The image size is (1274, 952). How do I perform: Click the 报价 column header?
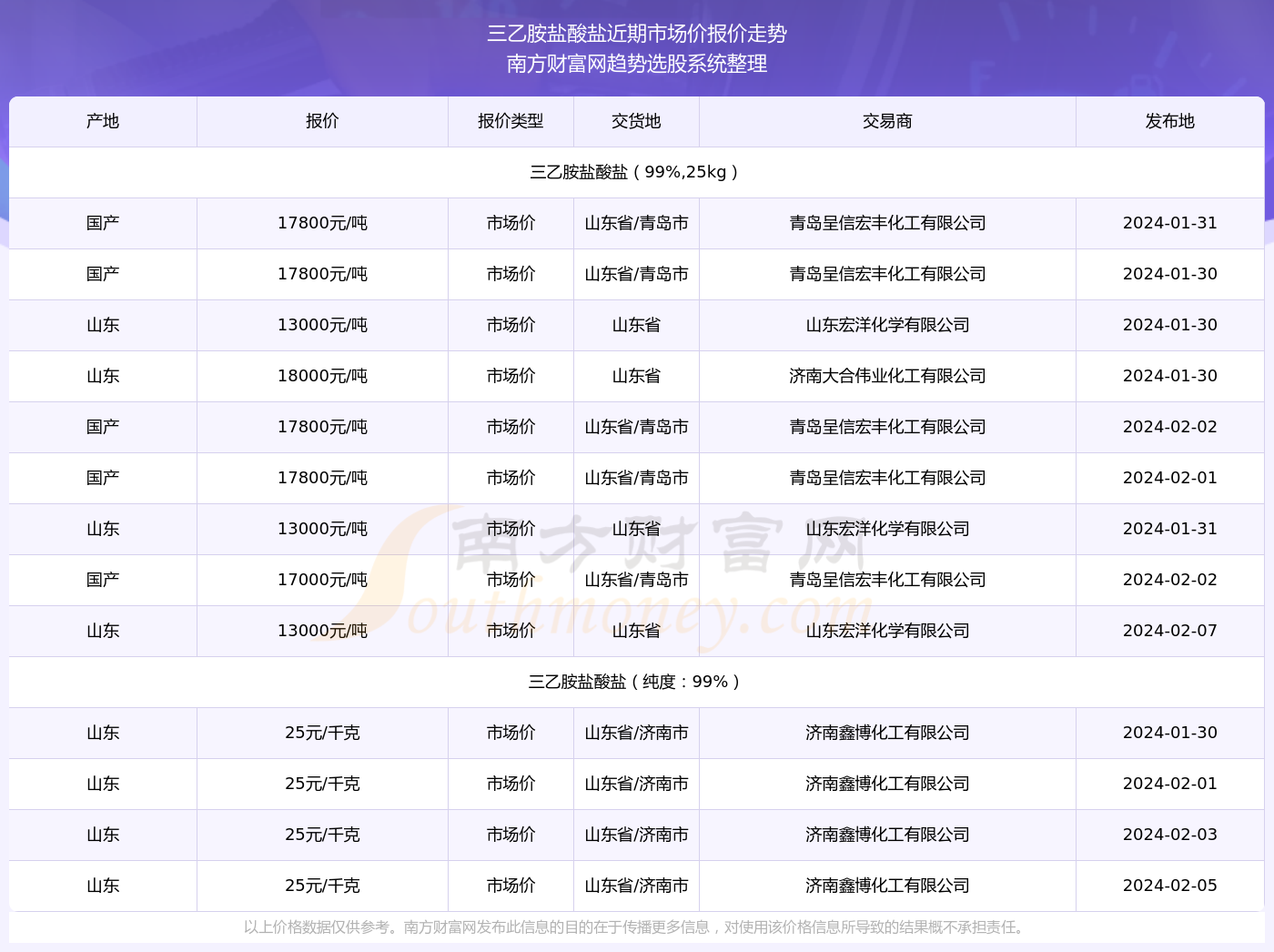click(322, 121)
